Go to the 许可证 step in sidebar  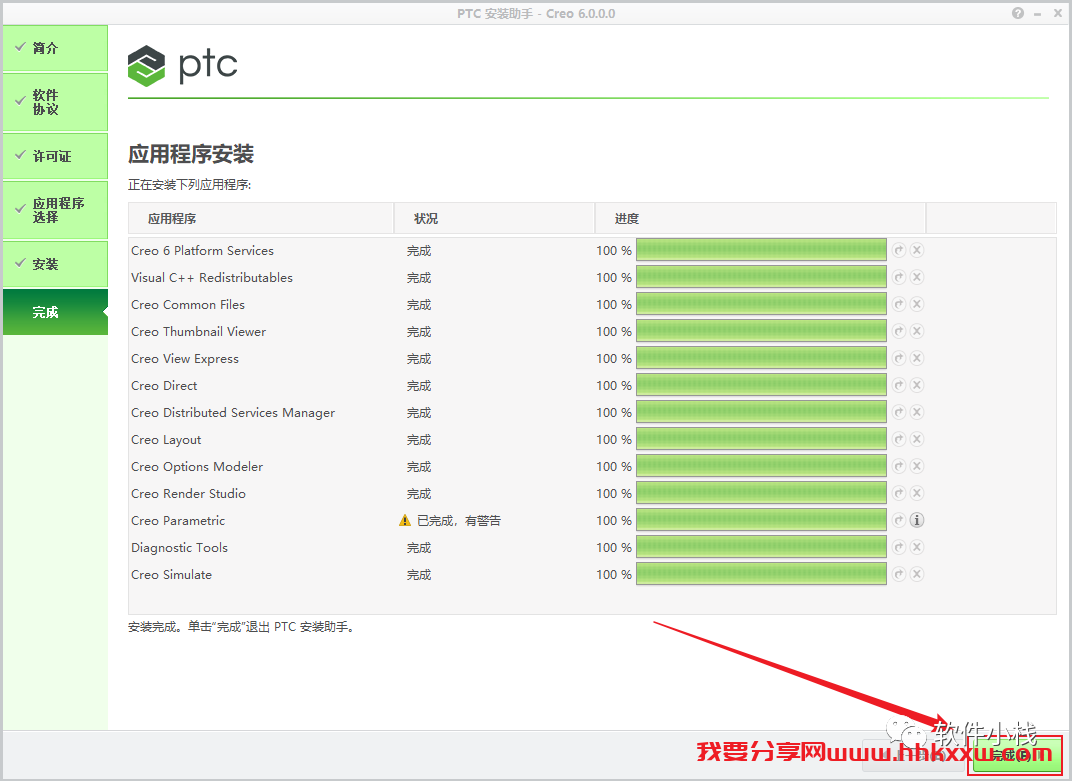point(55,156)
